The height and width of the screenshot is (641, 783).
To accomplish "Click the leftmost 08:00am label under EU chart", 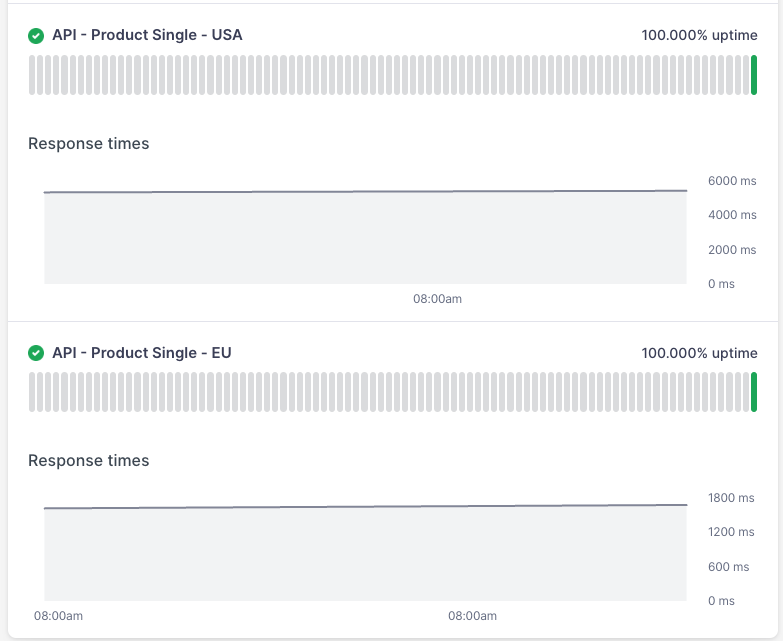I will click(x=58, y=616).
